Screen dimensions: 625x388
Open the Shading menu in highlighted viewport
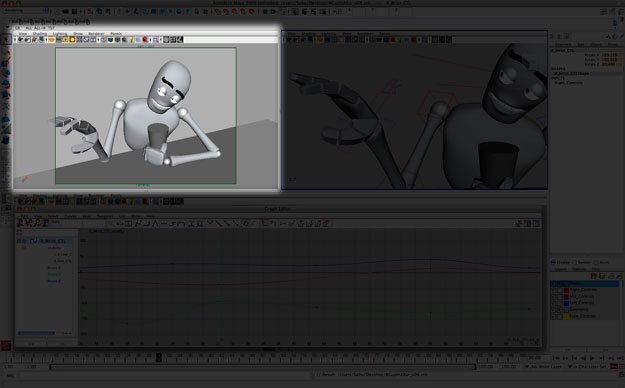(x=40, y=34)
